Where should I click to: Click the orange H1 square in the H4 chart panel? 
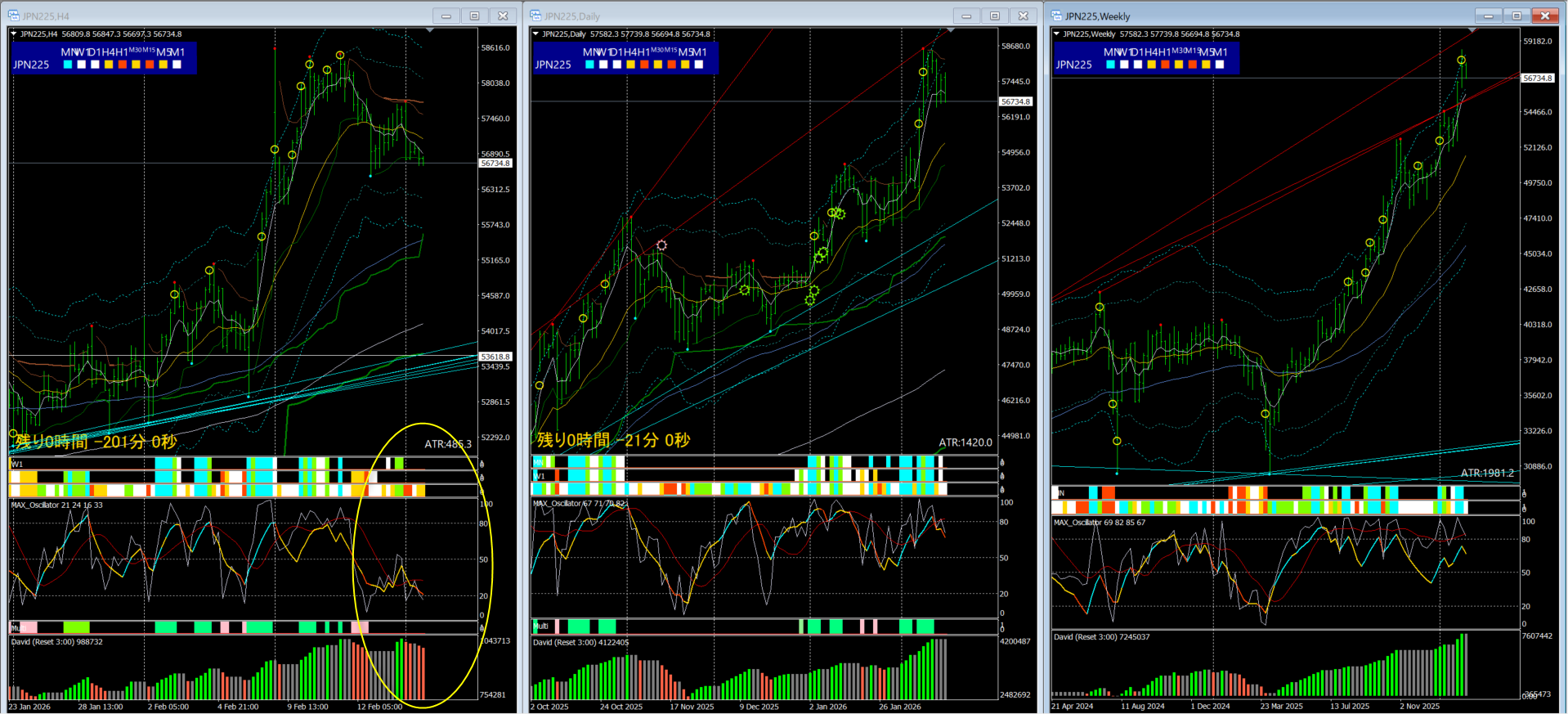[x=123, y=65]
